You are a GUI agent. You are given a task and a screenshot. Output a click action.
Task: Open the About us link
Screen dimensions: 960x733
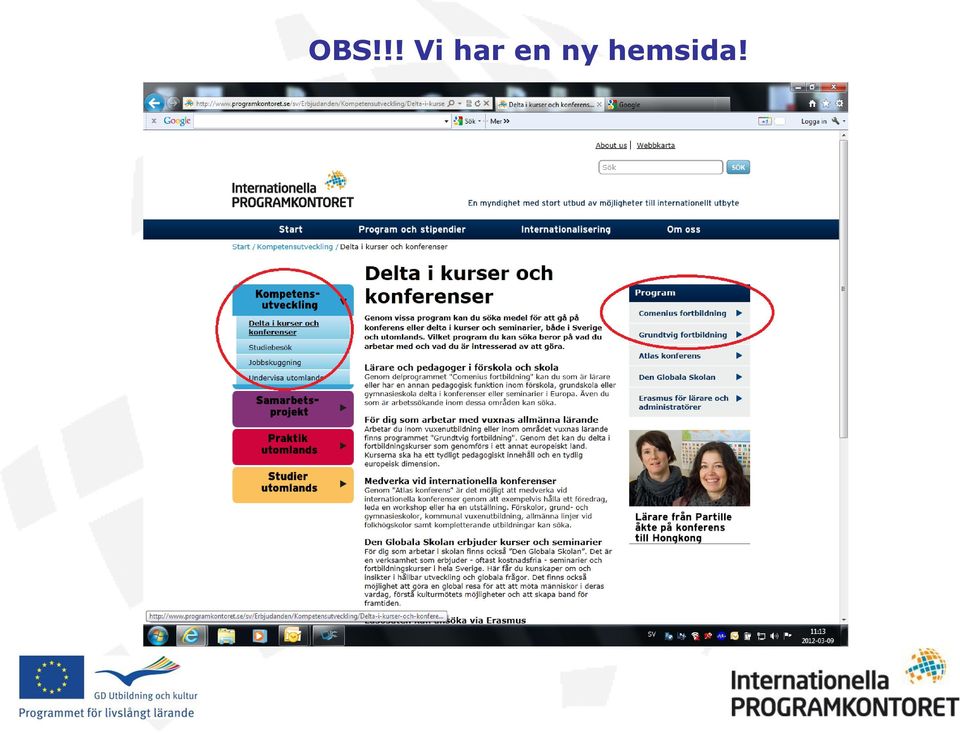[611, 145]
